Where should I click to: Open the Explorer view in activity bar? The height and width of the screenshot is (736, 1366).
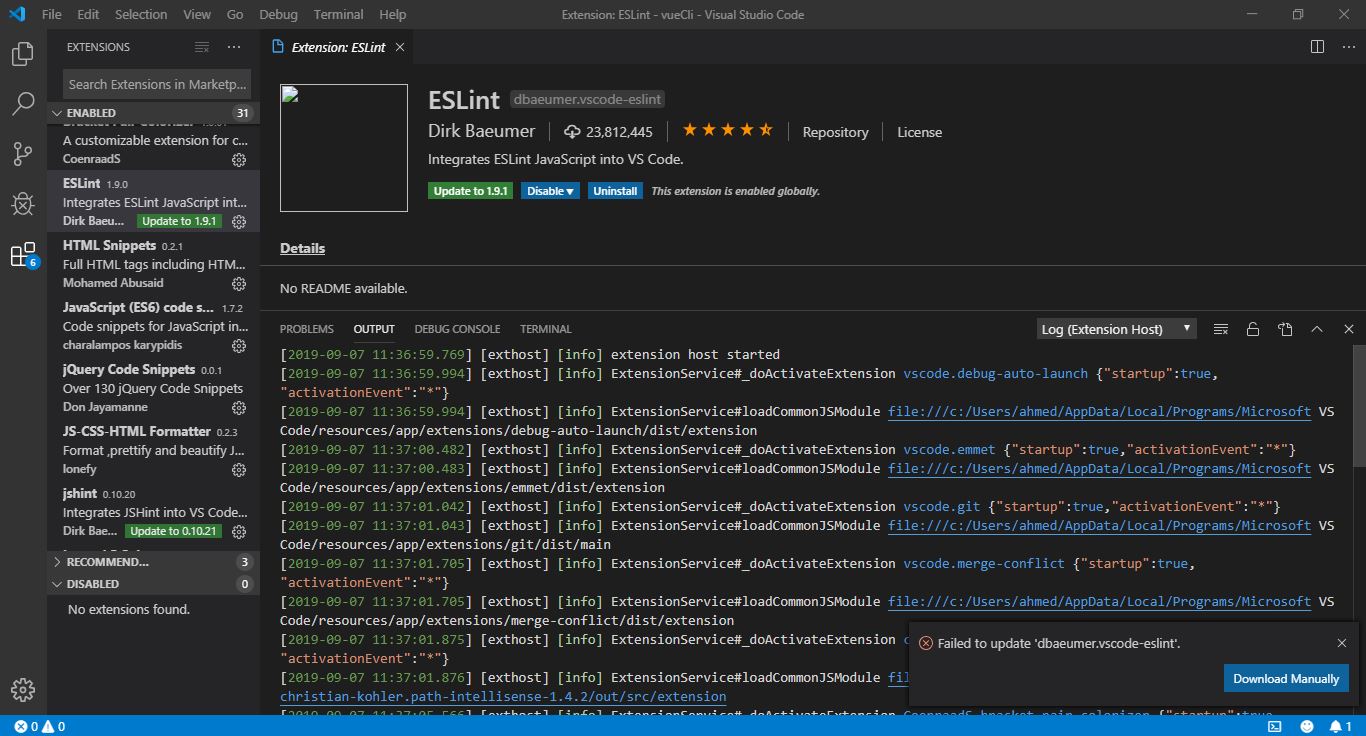pyautogui.click(x=23, y=54)
